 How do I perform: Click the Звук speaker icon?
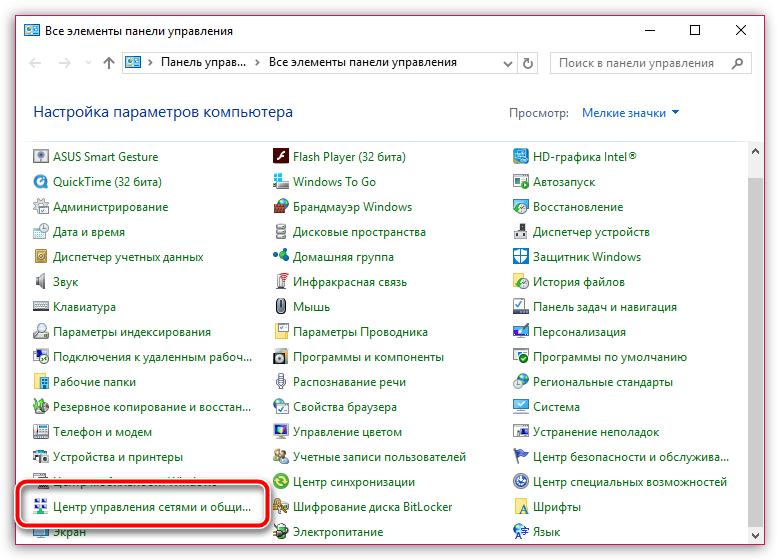(41, 282)
